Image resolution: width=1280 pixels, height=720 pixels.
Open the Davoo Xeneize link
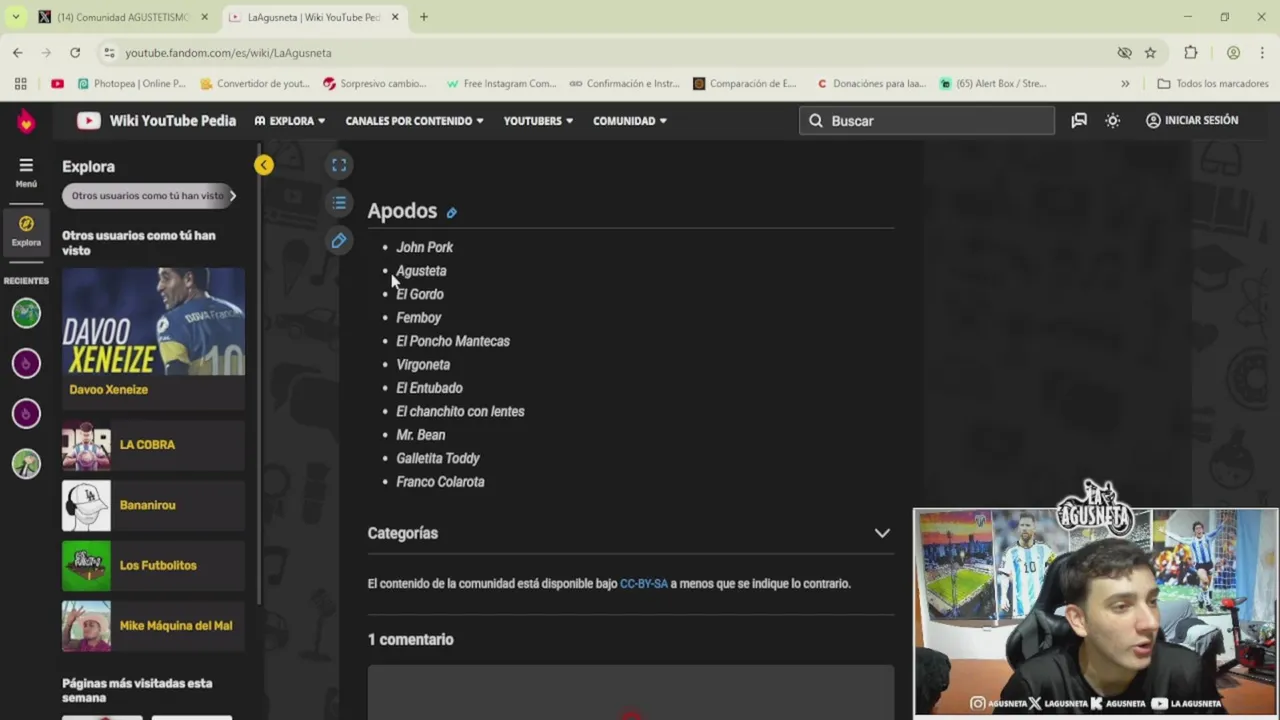point(108,390)
